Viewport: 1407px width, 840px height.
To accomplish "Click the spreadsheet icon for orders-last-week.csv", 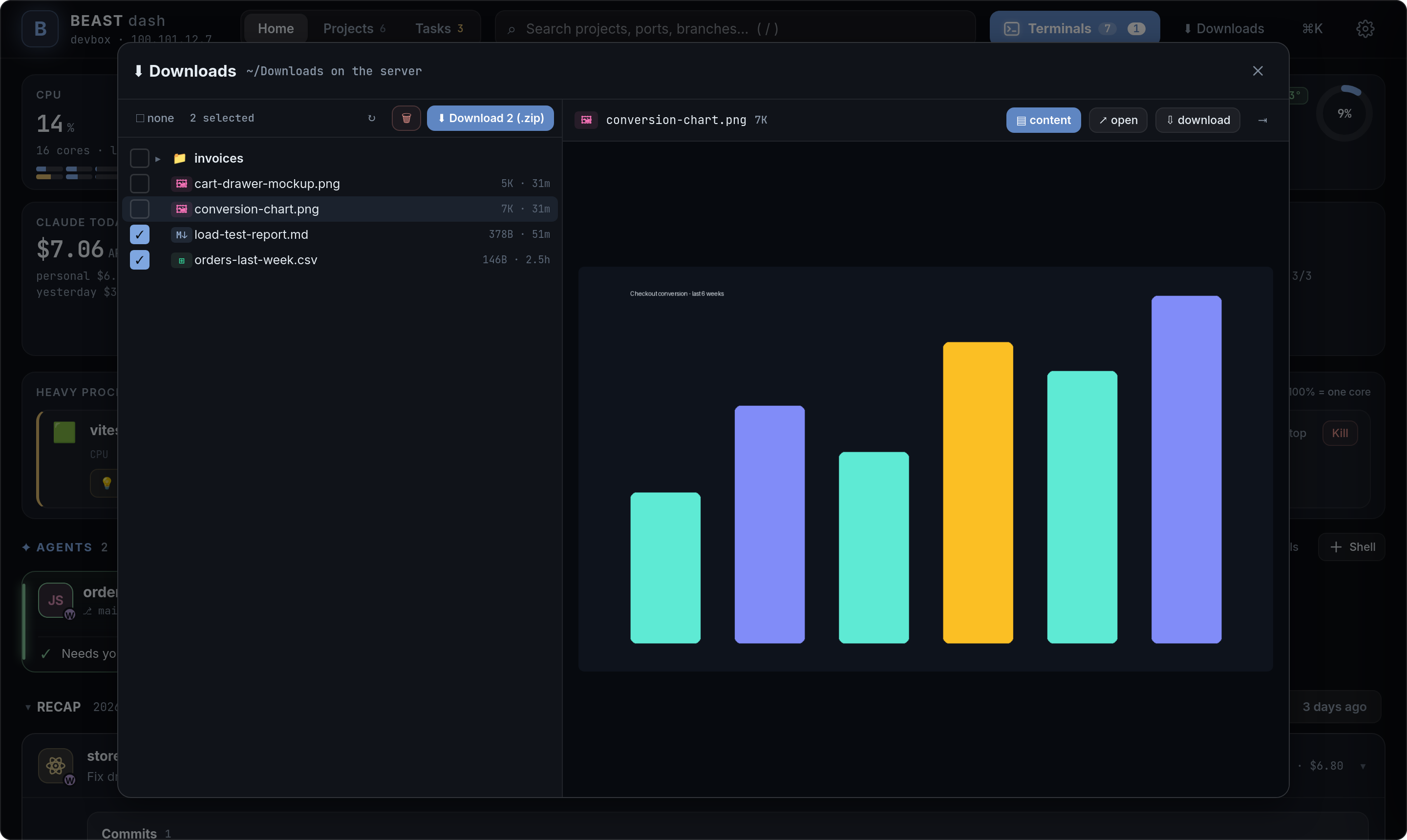I will click(181, 260).
